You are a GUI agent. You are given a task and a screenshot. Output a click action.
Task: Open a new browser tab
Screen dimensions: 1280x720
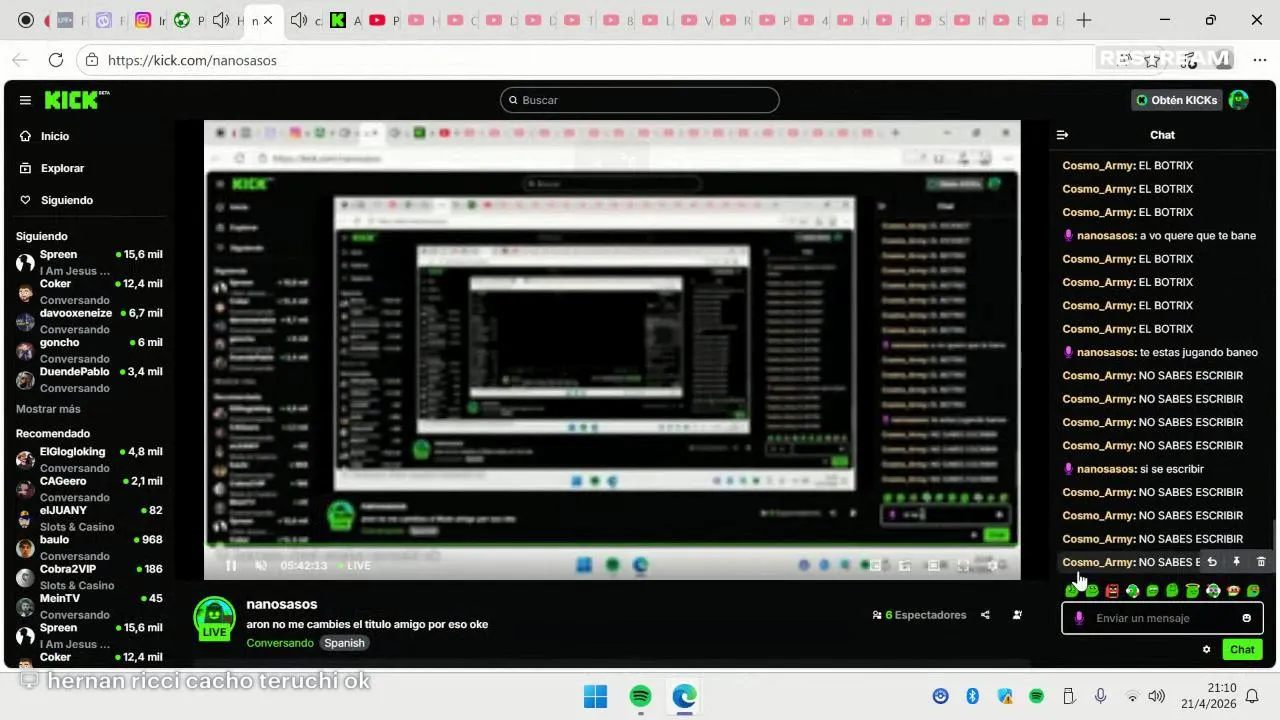1084,20
